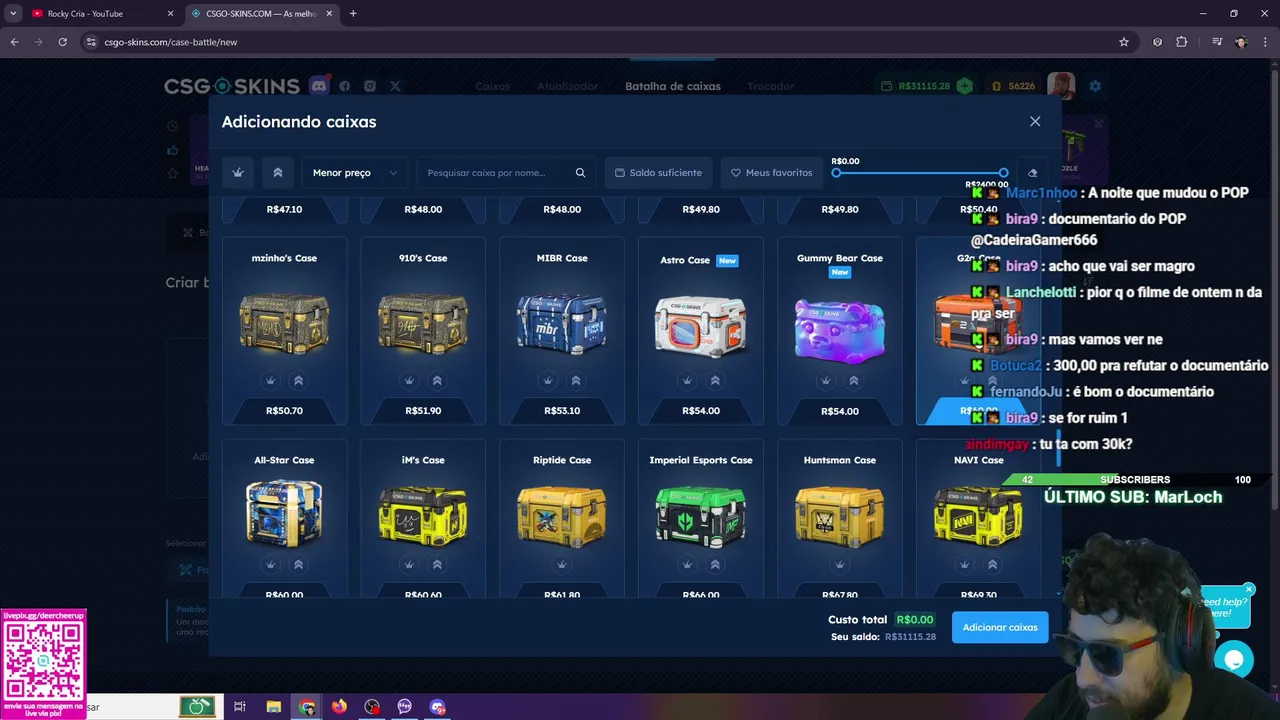Screen dimensions: 1280x720
Task: Clear filters with the eraser icon
Action: click(x=1033, y=173)
